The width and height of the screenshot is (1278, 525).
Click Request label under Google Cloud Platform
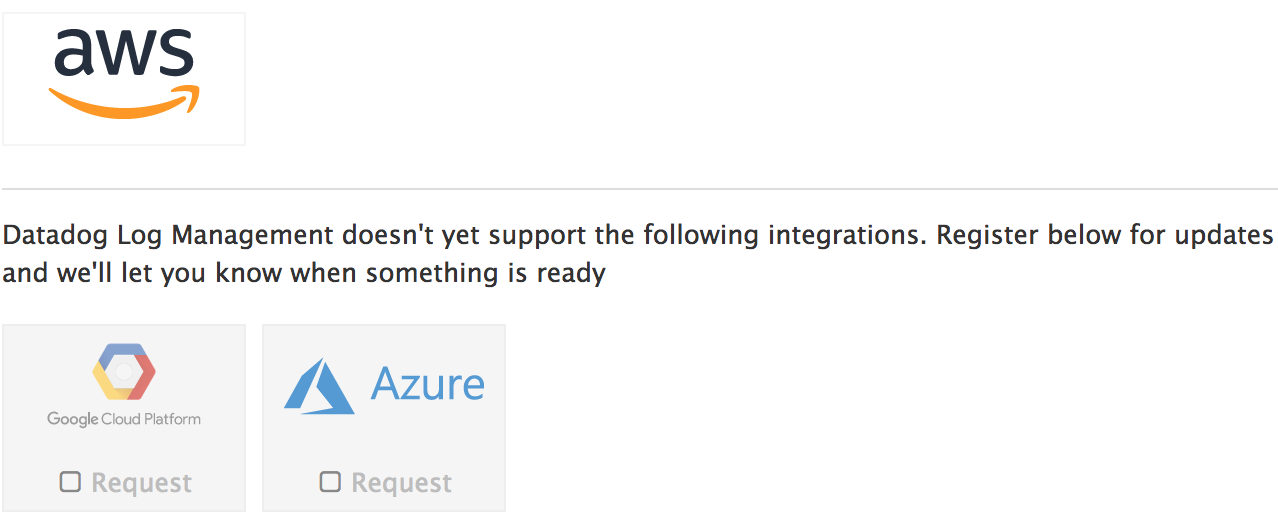pyautogui.click(x=142, y=483)
